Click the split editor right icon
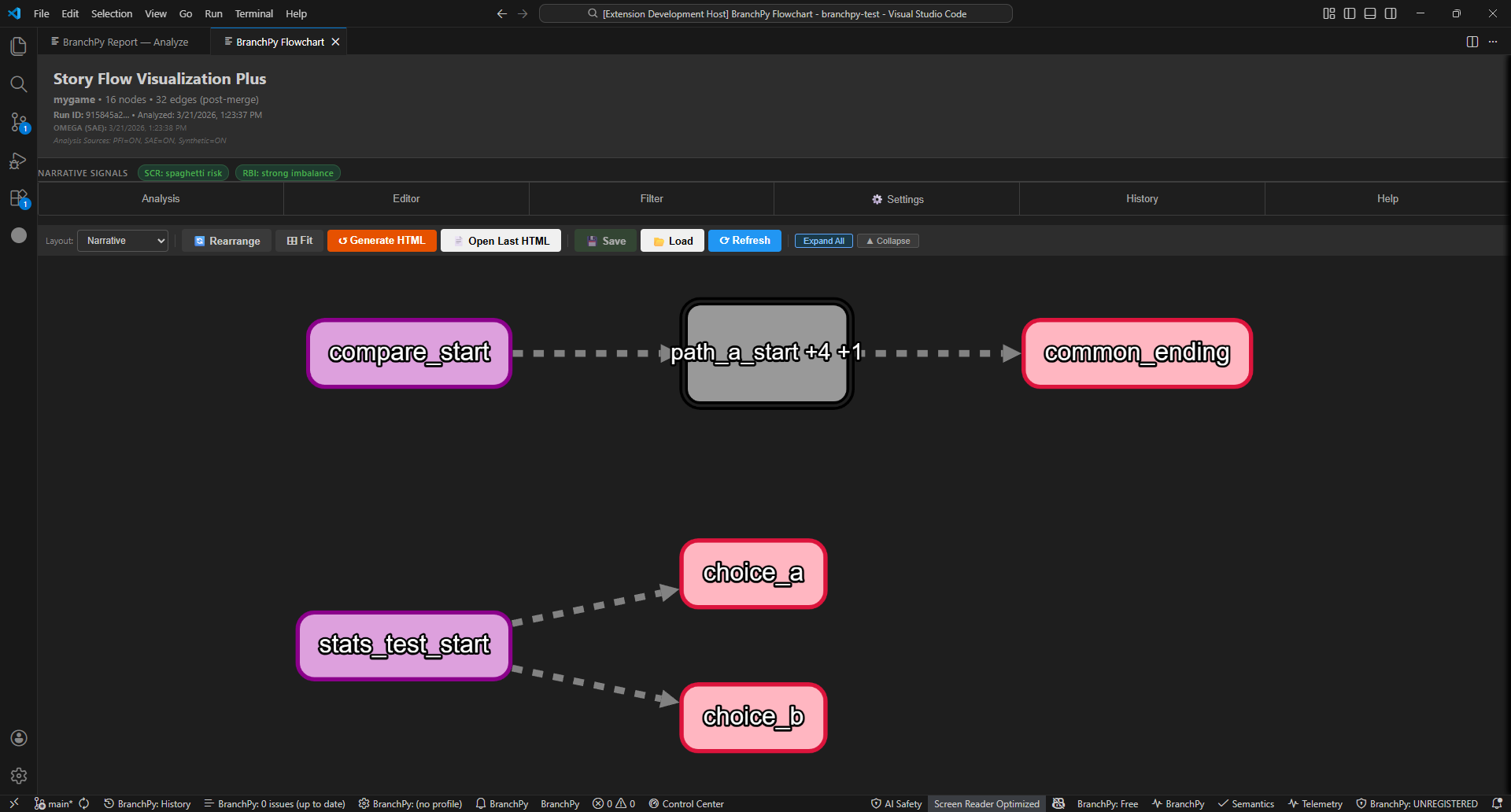The width and height of the screenshot is (1511, 812). pyautogui.click(x=1472, y=42)
